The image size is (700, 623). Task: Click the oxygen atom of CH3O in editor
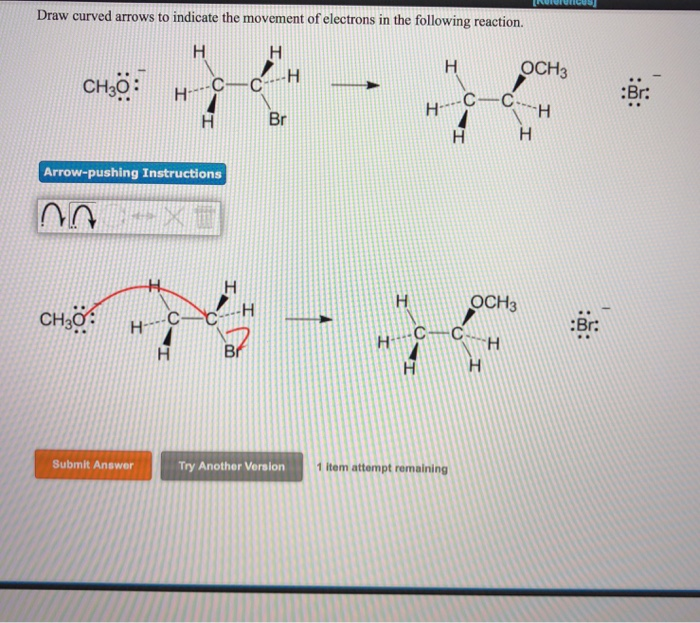(79, 320)
